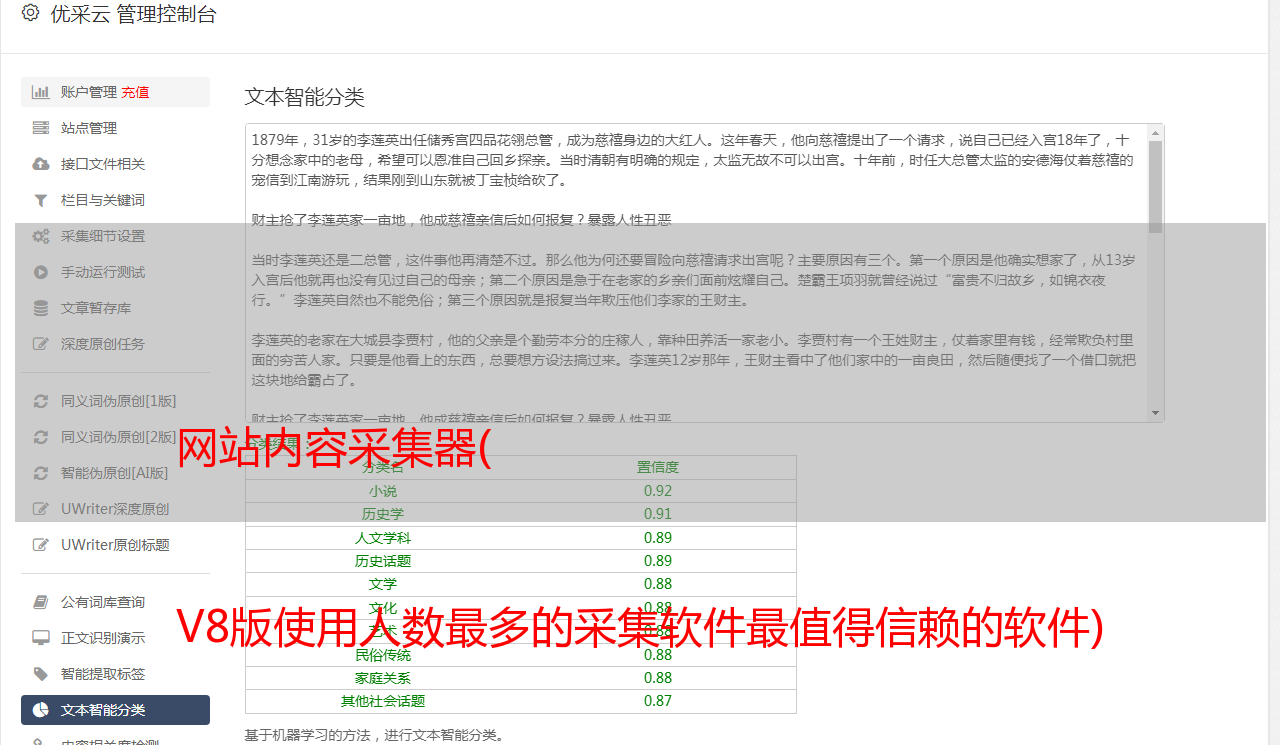Click the 0.89 value in 历史话题 row

(658, 561)
